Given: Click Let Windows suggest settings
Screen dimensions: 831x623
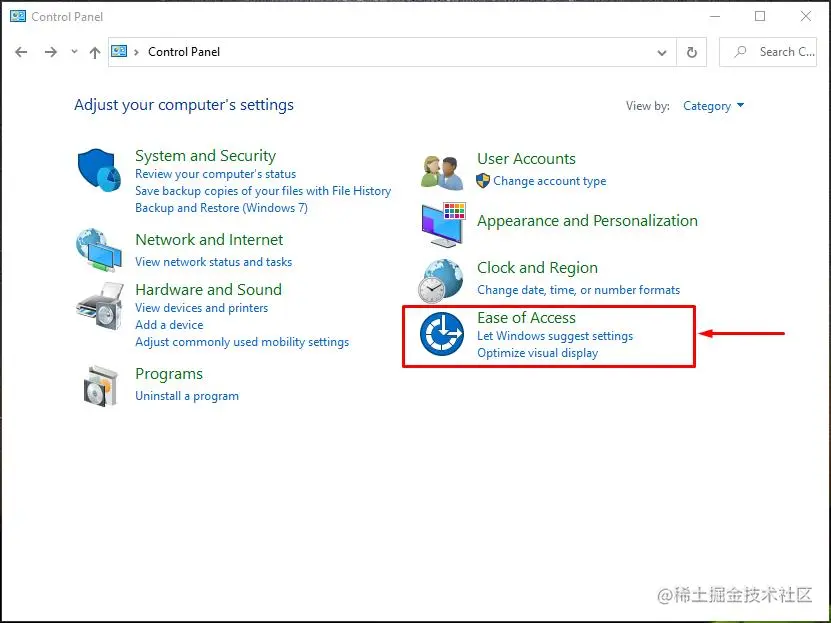Looking at the screenshot, I should (x=555, y=336).
